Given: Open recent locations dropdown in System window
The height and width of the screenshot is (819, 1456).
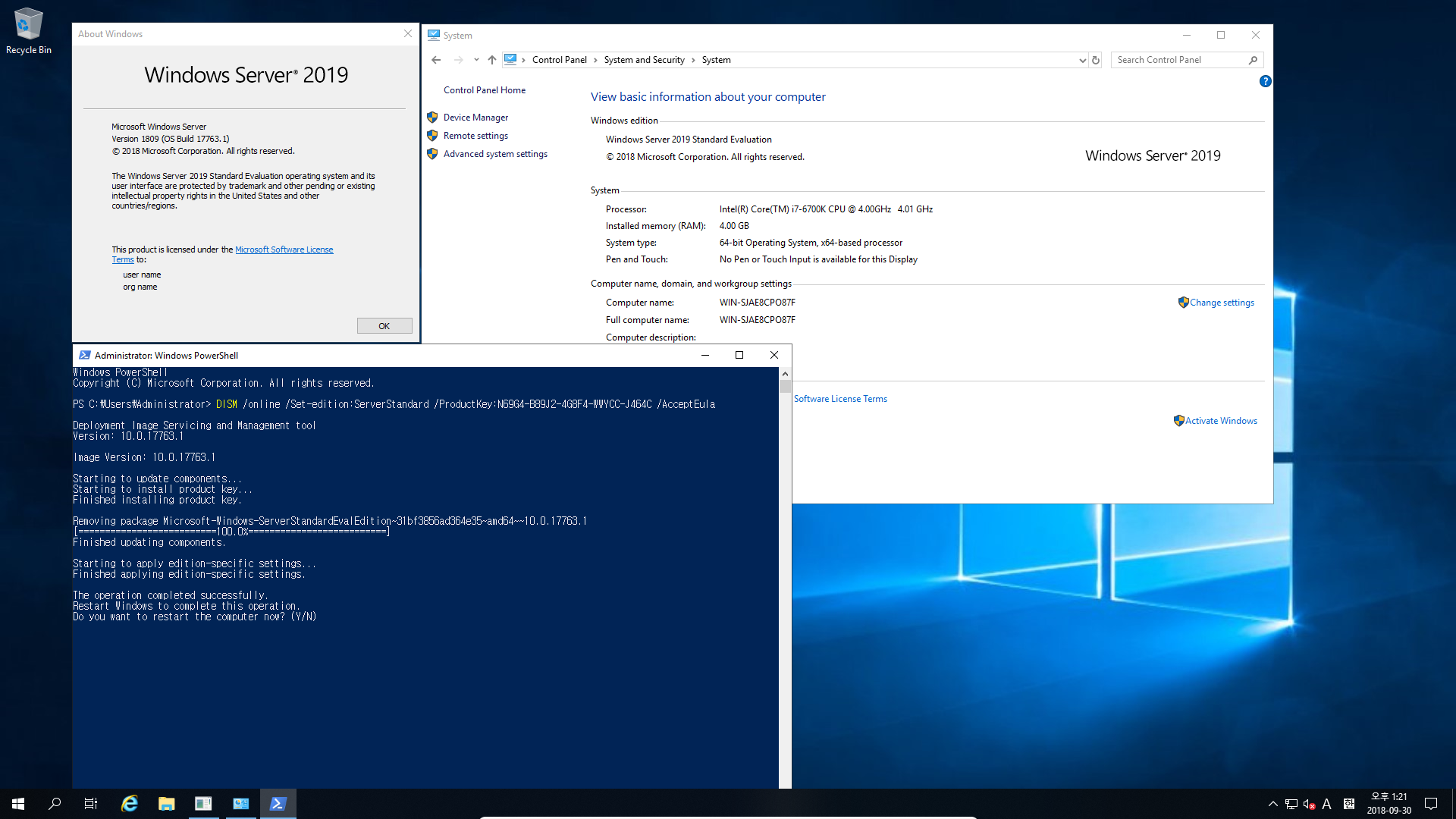Looking at the screenshot, I should click(x=476, y=60).
